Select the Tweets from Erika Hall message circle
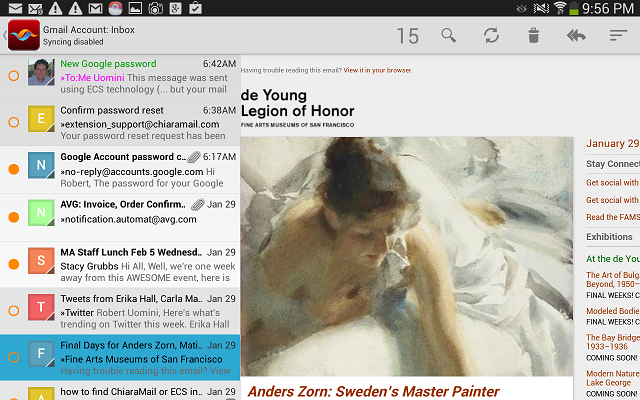 (x=14, y=311)
